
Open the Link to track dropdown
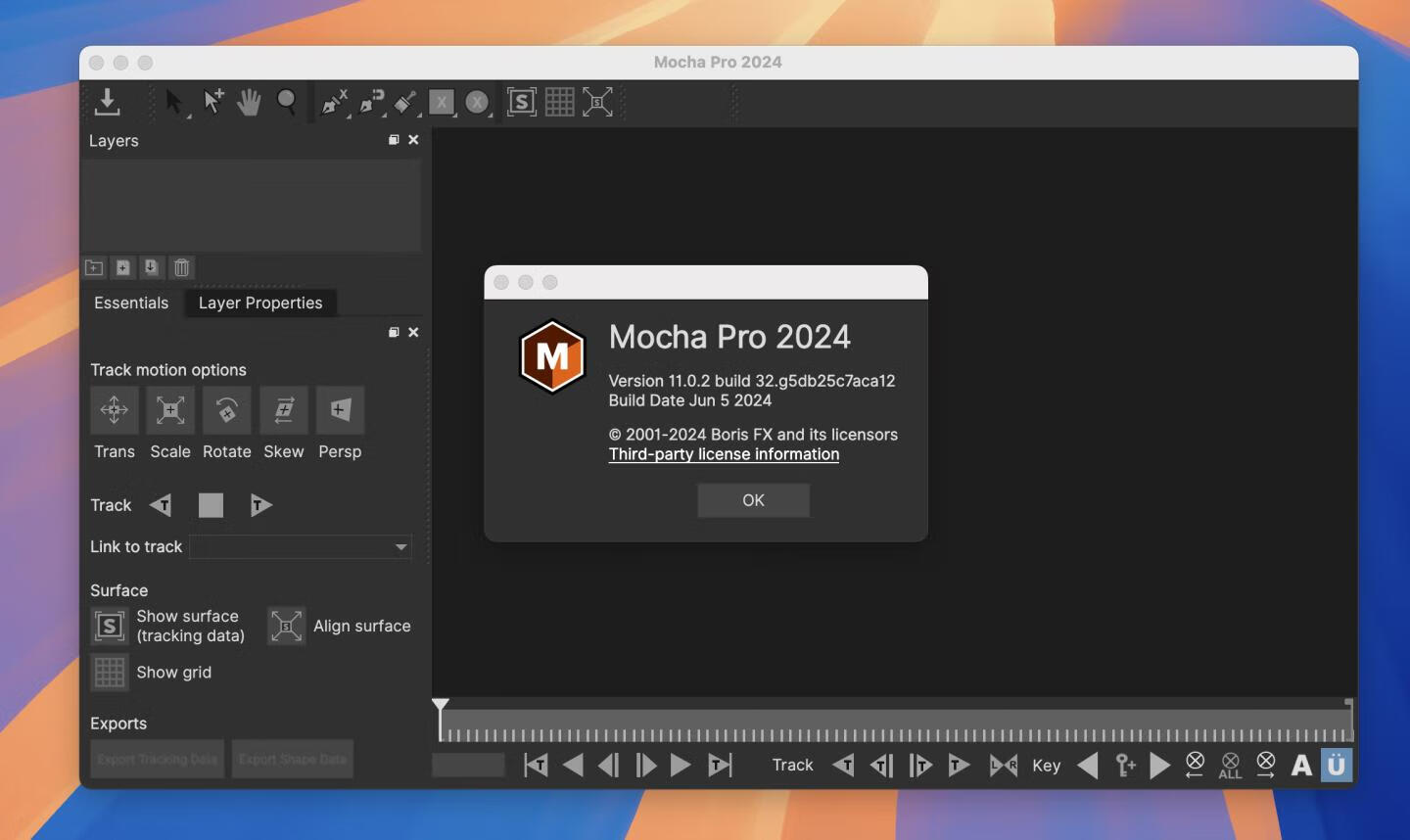301,546
